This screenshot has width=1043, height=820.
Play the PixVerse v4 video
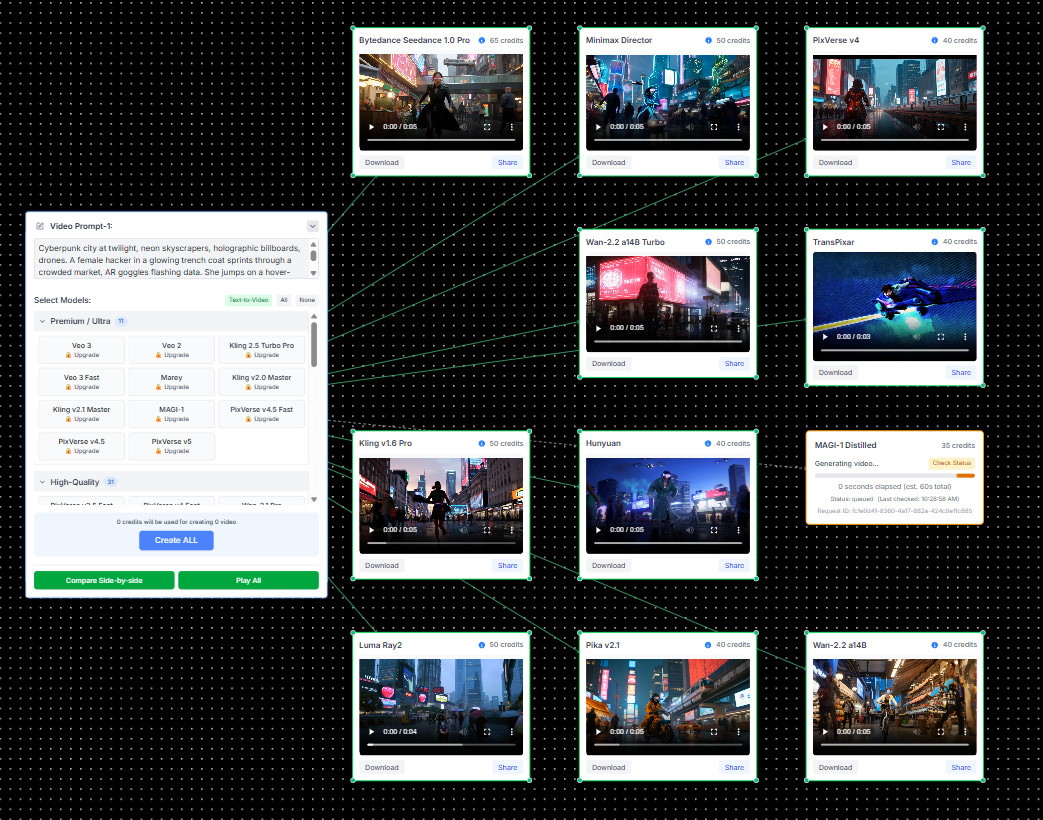point(825,127)
